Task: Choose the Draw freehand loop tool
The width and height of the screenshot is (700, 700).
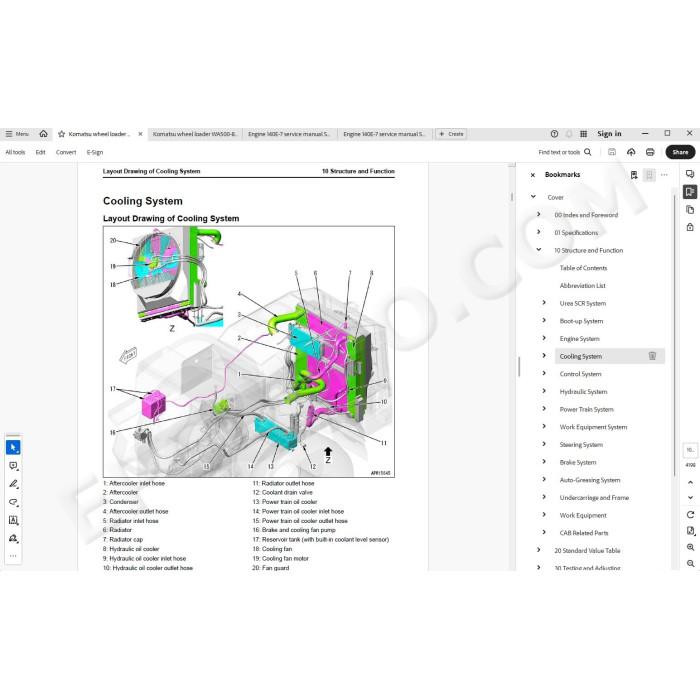Action: pyautogui.click(x=13, y=502)
